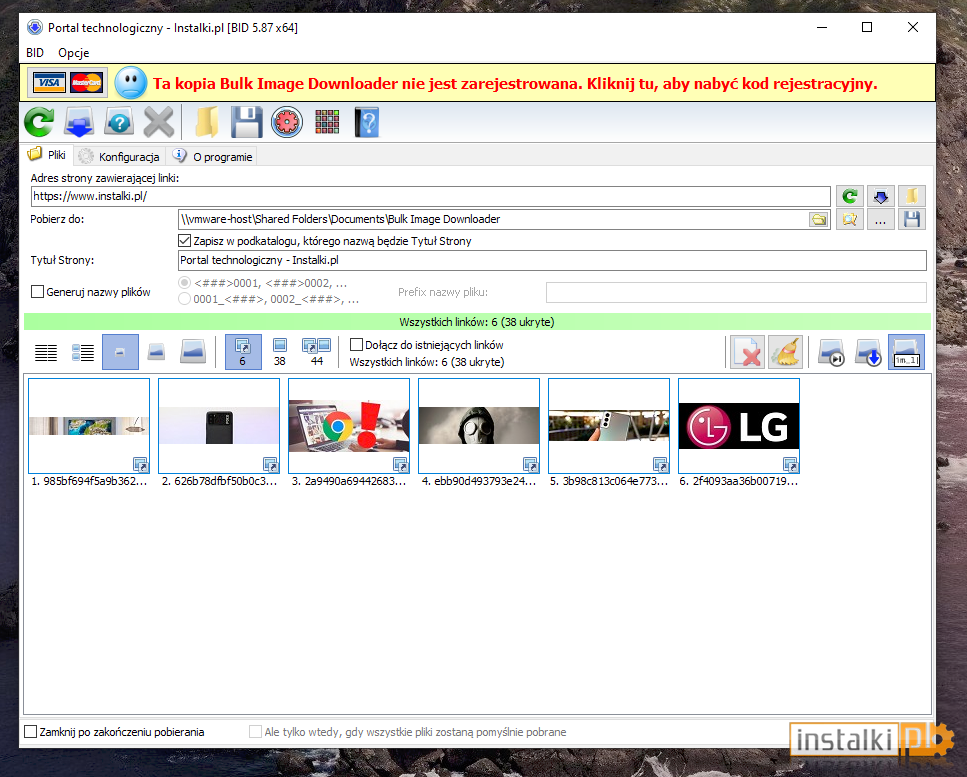
Task: Switch to detailed list view icon
Action: coord(83,352)
